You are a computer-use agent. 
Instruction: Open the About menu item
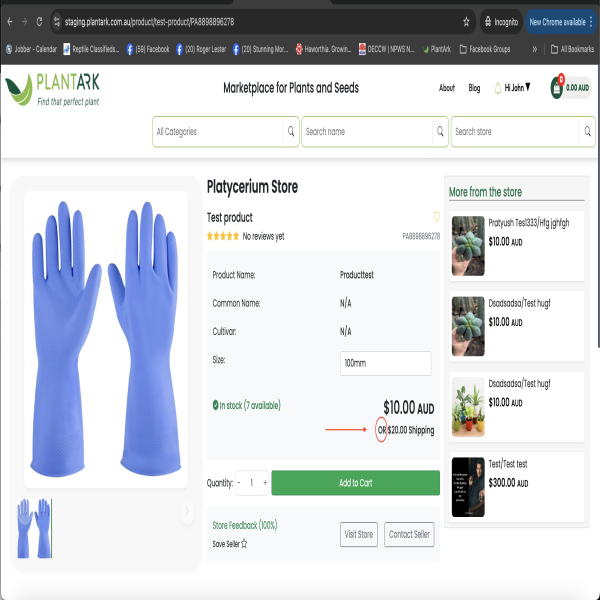pyautogui.click(x=447, y=88)
